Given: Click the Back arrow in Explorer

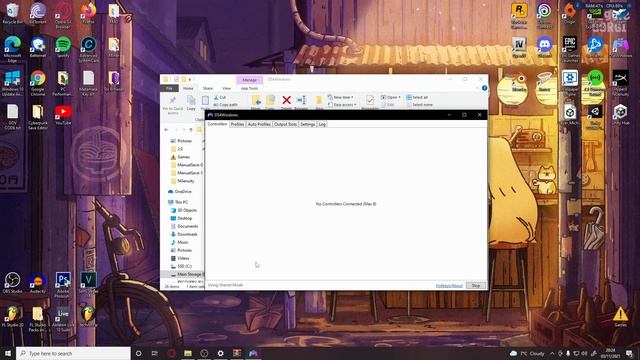Looking at the screenshot, I should 166,130.
